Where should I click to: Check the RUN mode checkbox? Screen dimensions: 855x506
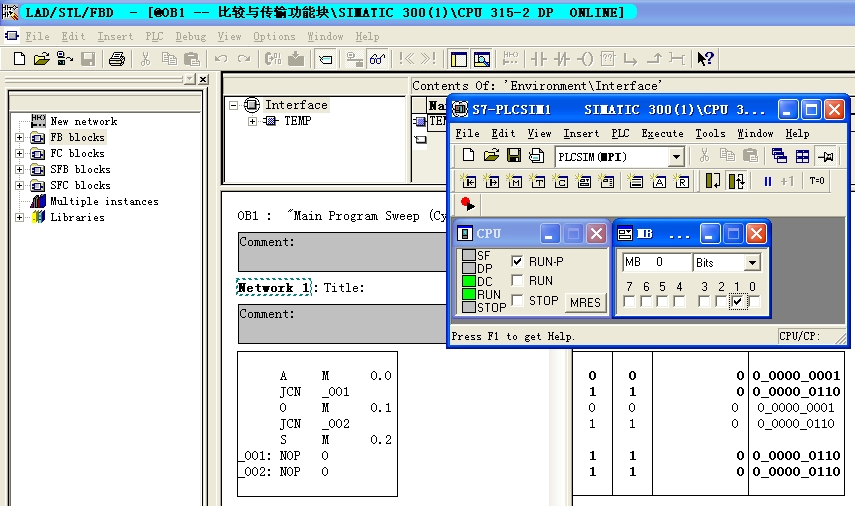click(517, 280)
